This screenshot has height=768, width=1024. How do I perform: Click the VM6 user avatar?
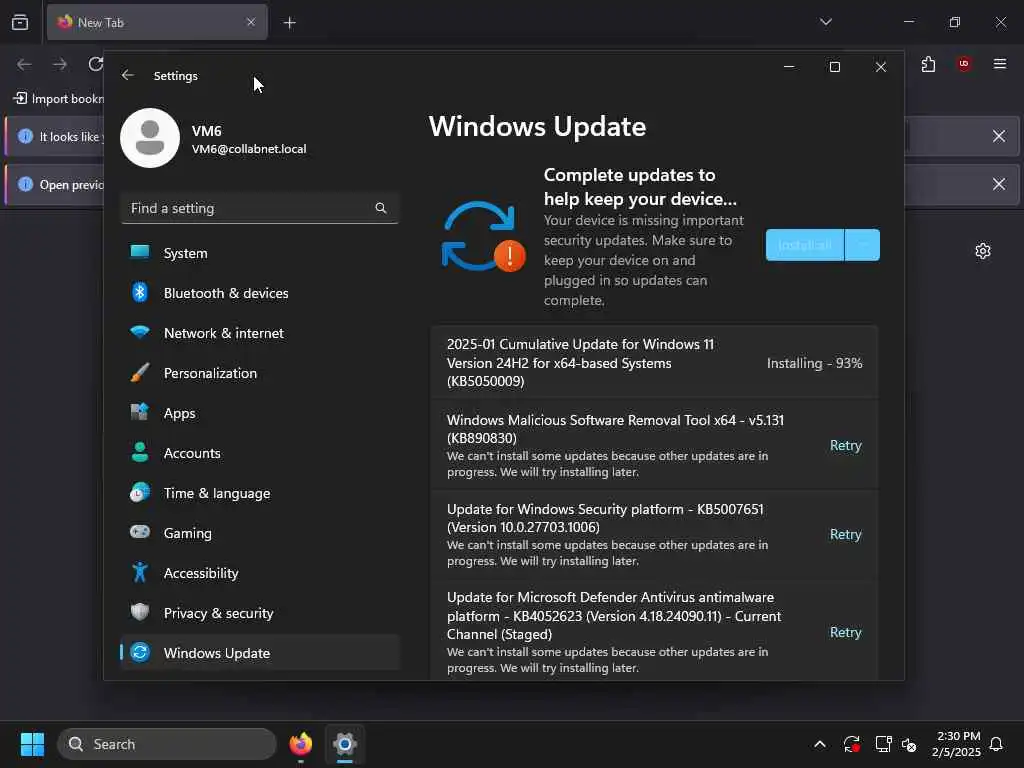tap(150, 138)
